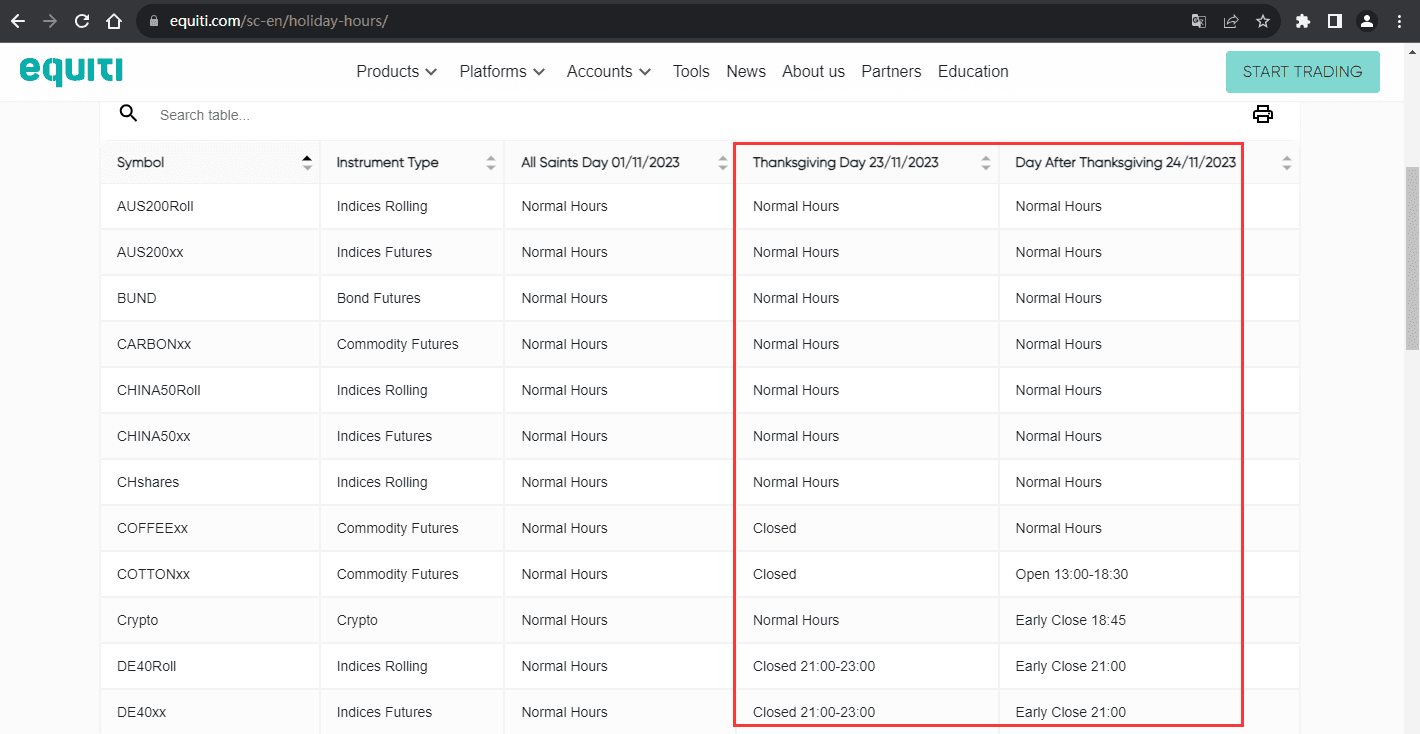Sort by Symbol column
Screen dimensions: 1420x734
coord(307,162)
